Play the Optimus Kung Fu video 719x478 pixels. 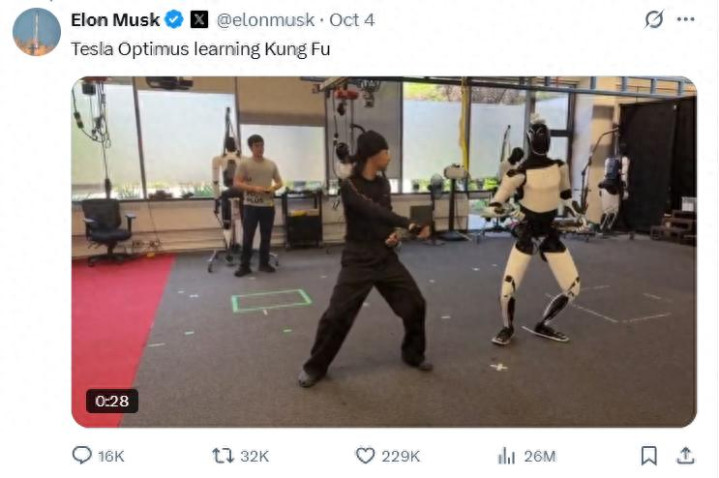click(x=384, y=252)
